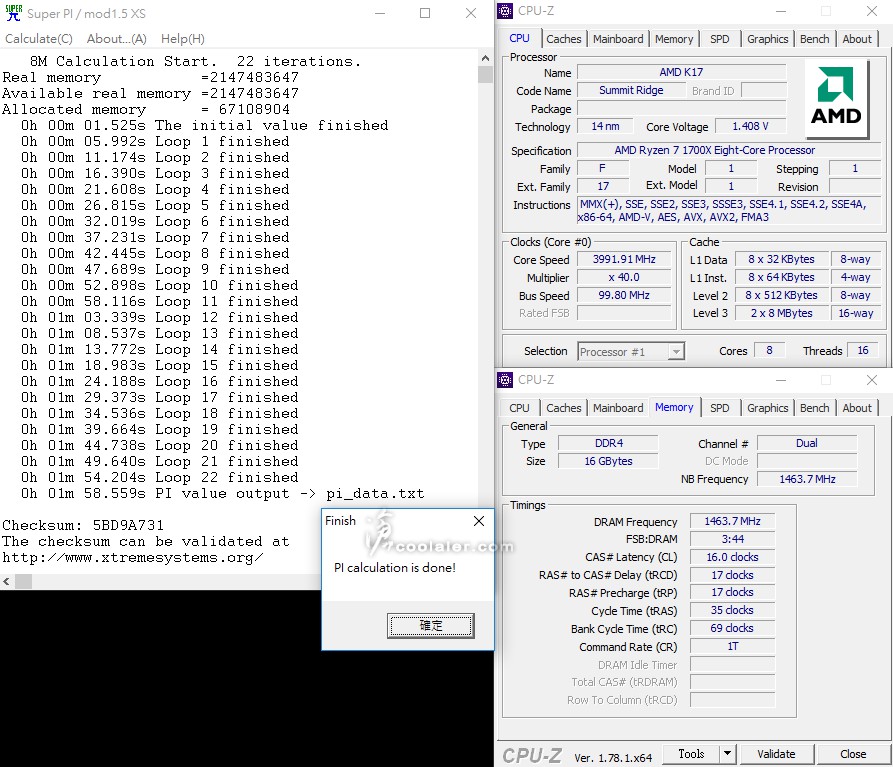Click the Super PI vertical scrollbar thumb
Image resolution: width=893 pixels, height=767 pixels.
485,75
